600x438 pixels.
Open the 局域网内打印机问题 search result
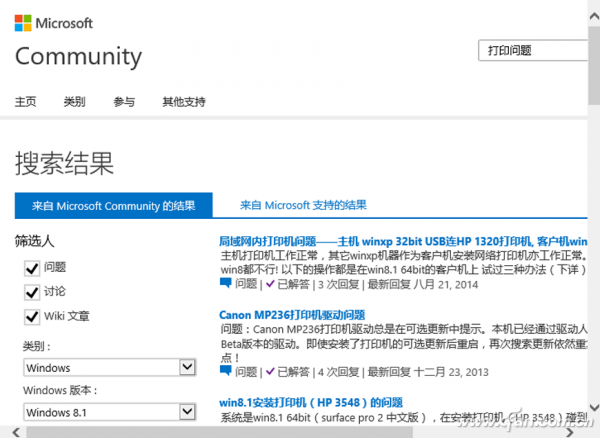pos(403,241)
